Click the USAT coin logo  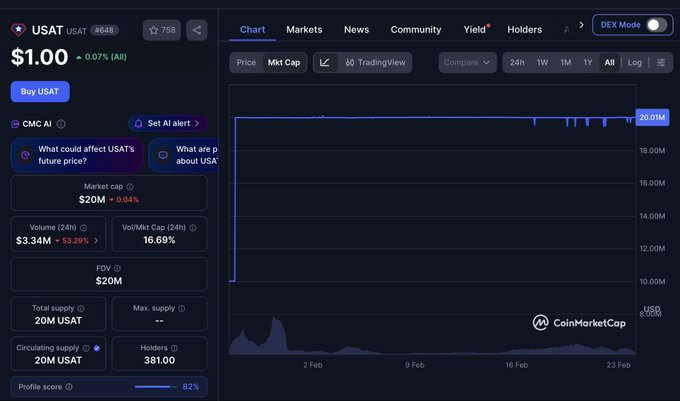coord(18,29)
